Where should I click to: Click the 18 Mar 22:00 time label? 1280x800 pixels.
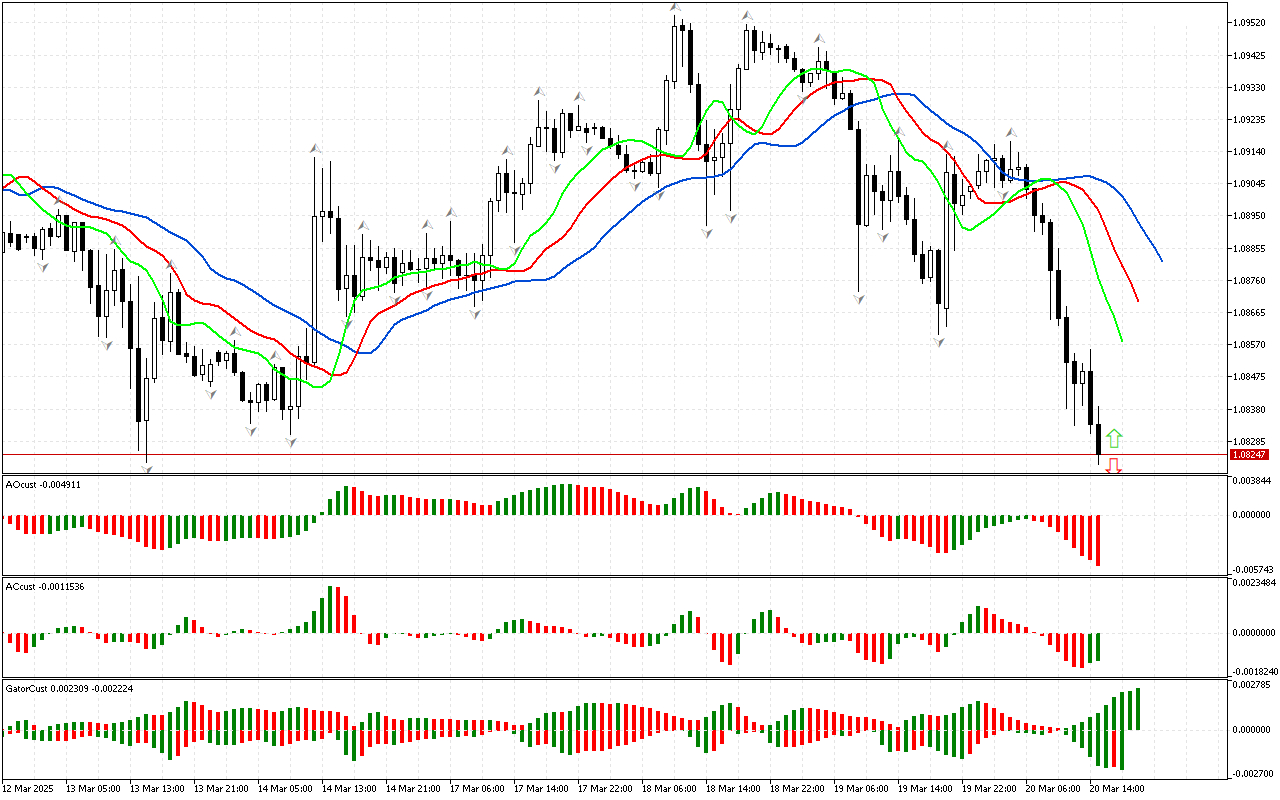(797, 789)
